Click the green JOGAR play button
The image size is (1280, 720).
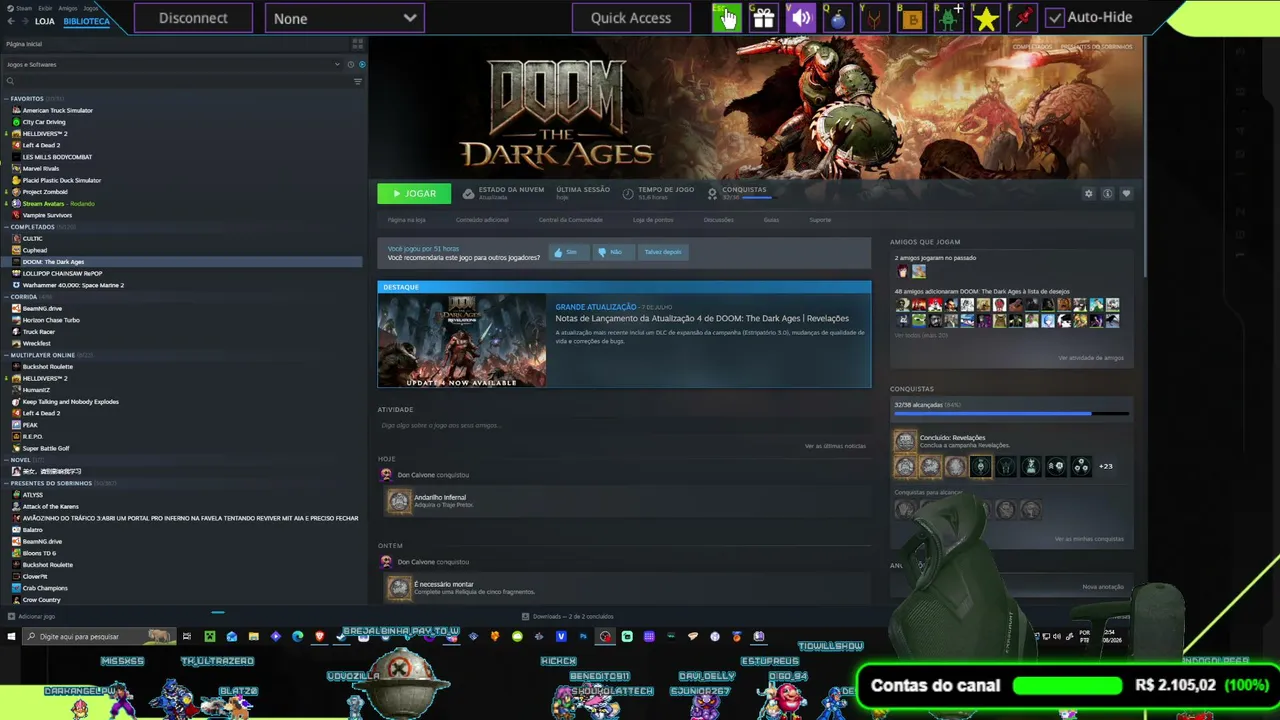[x=414, y=194]
